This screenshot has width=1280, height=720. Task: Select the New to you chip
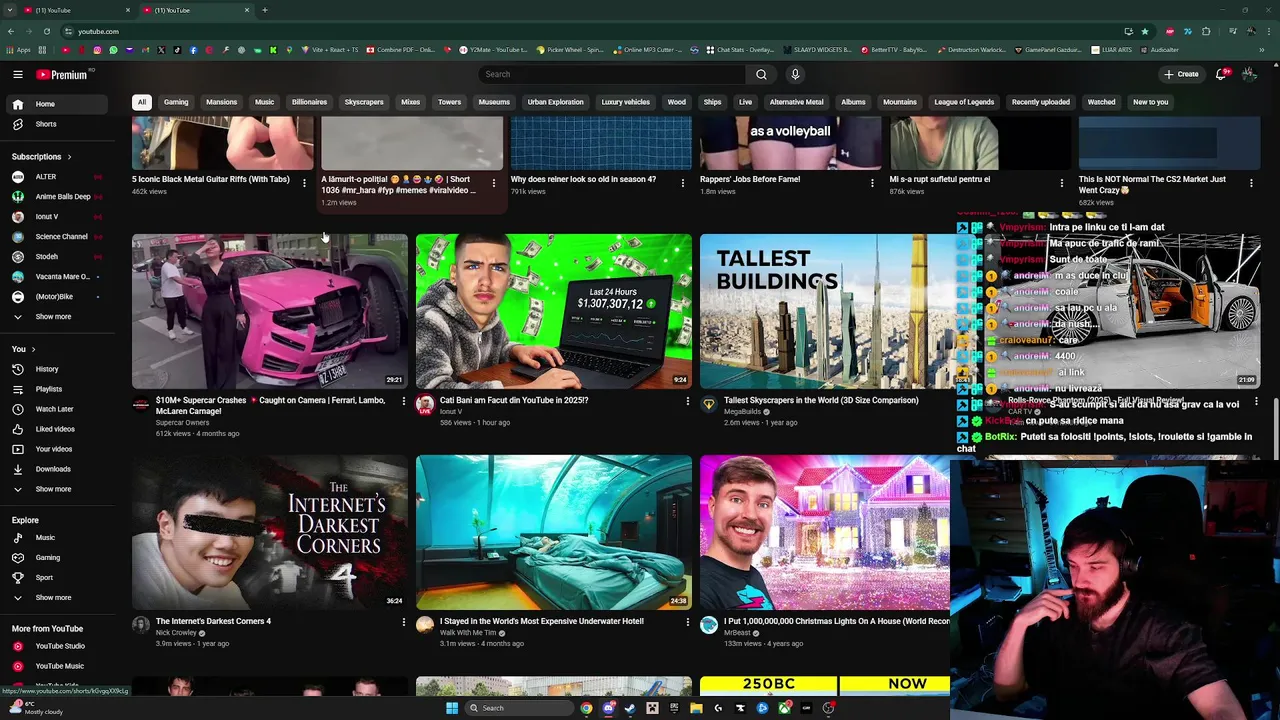[1150, 102]
